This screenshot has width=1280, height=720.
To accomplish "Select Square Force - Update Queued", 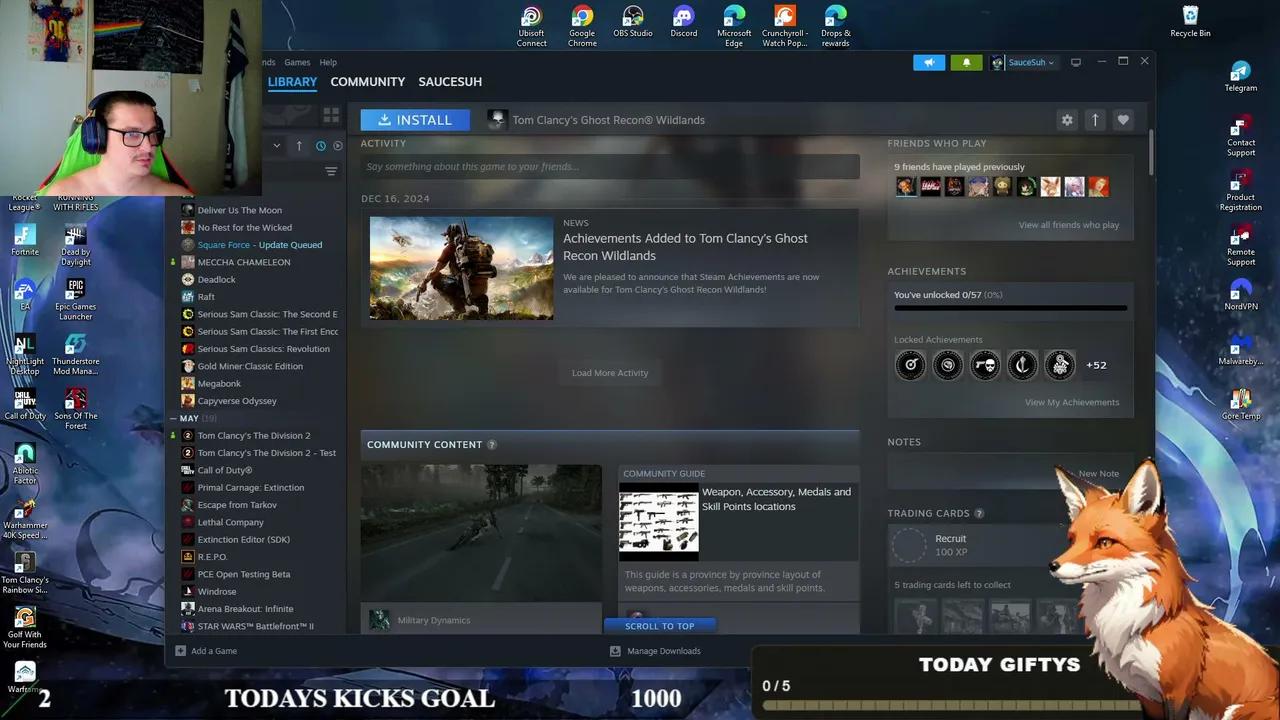I will (x=258, y=245).
